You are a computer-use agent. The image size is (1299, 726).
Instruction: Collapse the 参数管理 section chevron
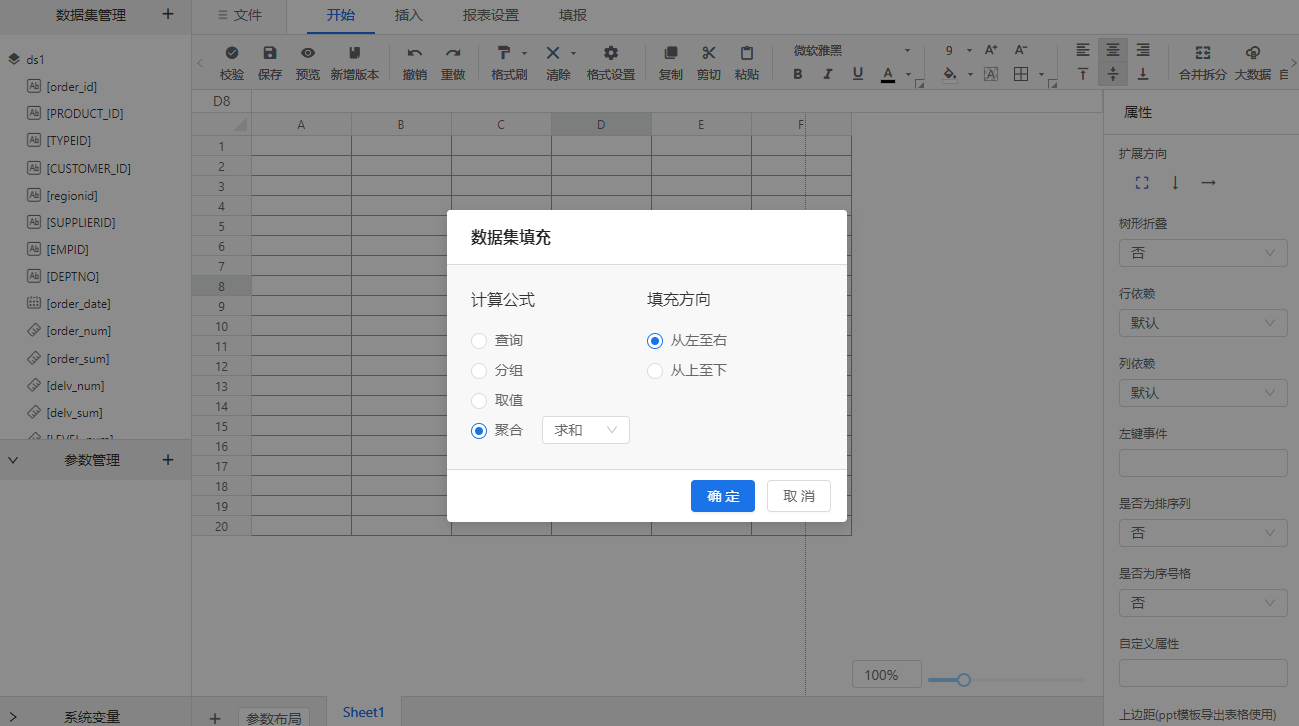pos(13,460)
